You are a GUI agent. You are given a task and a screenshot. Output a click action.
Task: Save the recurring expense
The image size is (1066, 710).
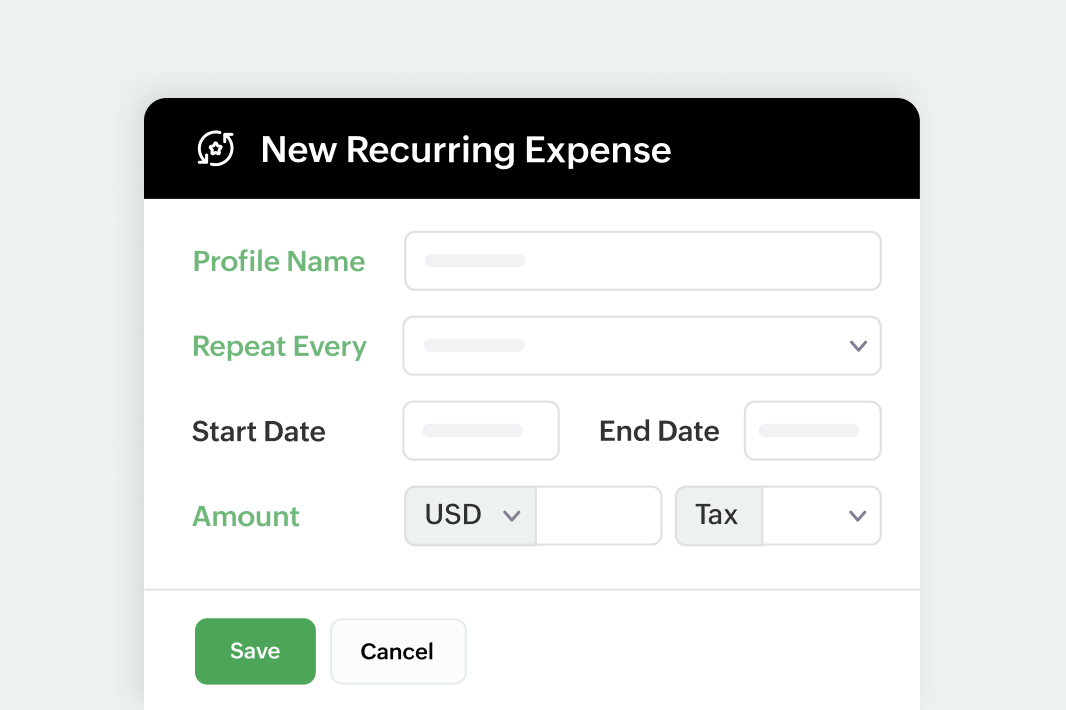tap(255, 651)
